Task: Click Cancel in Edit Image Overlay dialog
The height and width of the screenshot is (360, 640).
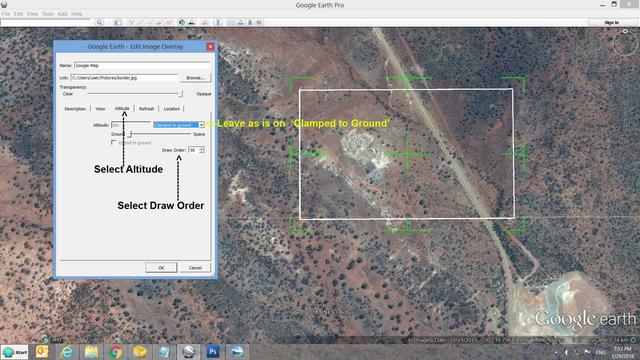Action: [195, 268]
